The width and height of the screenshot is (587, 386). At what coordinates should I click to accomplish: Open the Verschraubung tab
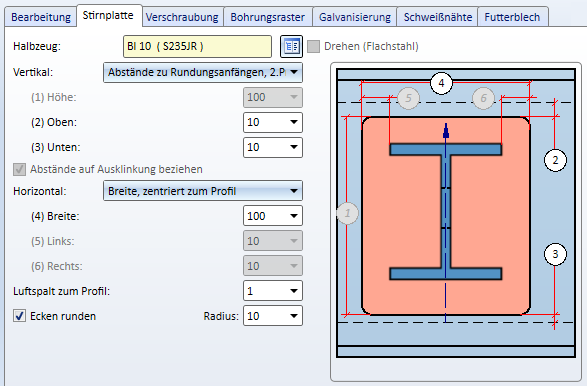pos(182,17)
